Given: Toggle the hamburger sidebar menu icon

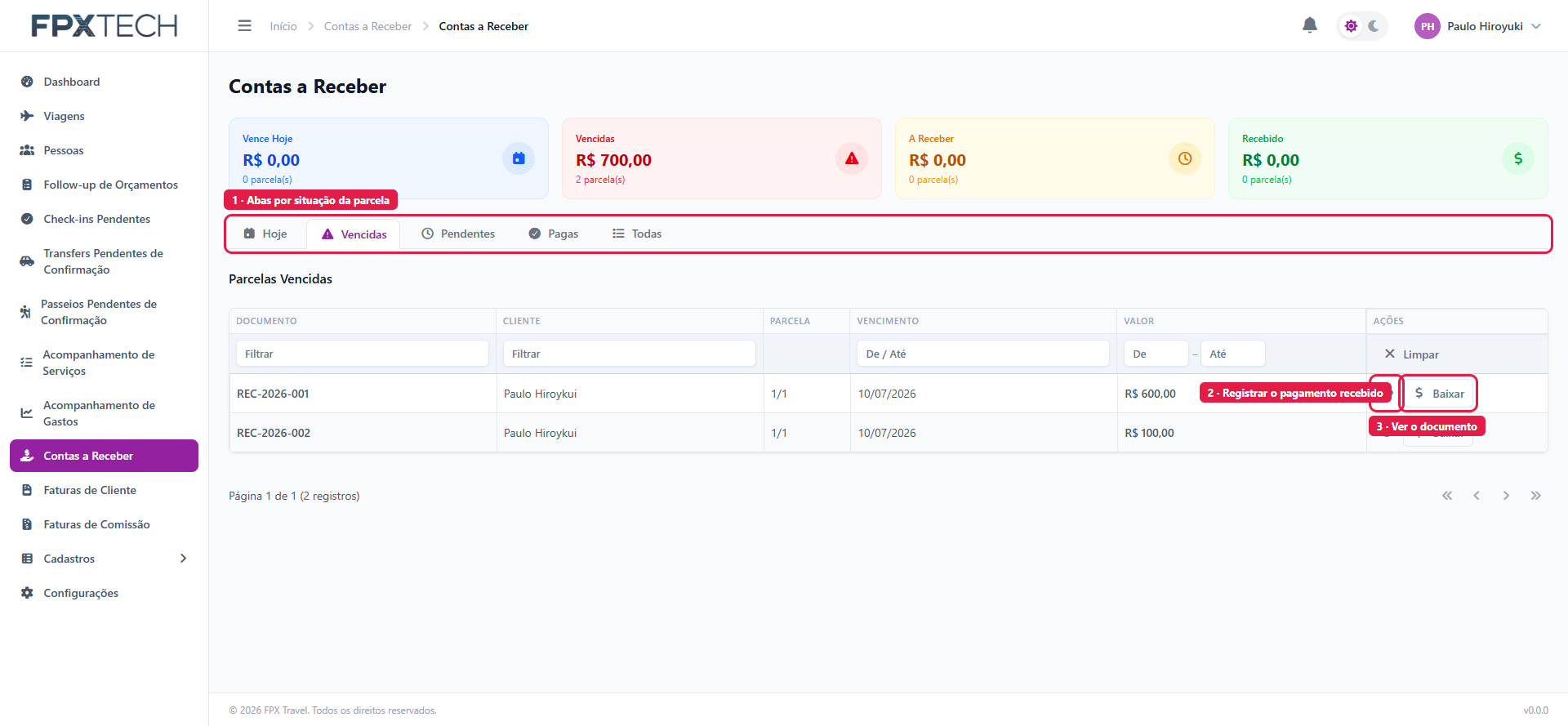Looking at the screenshot, I should click(x=244, y=26).
